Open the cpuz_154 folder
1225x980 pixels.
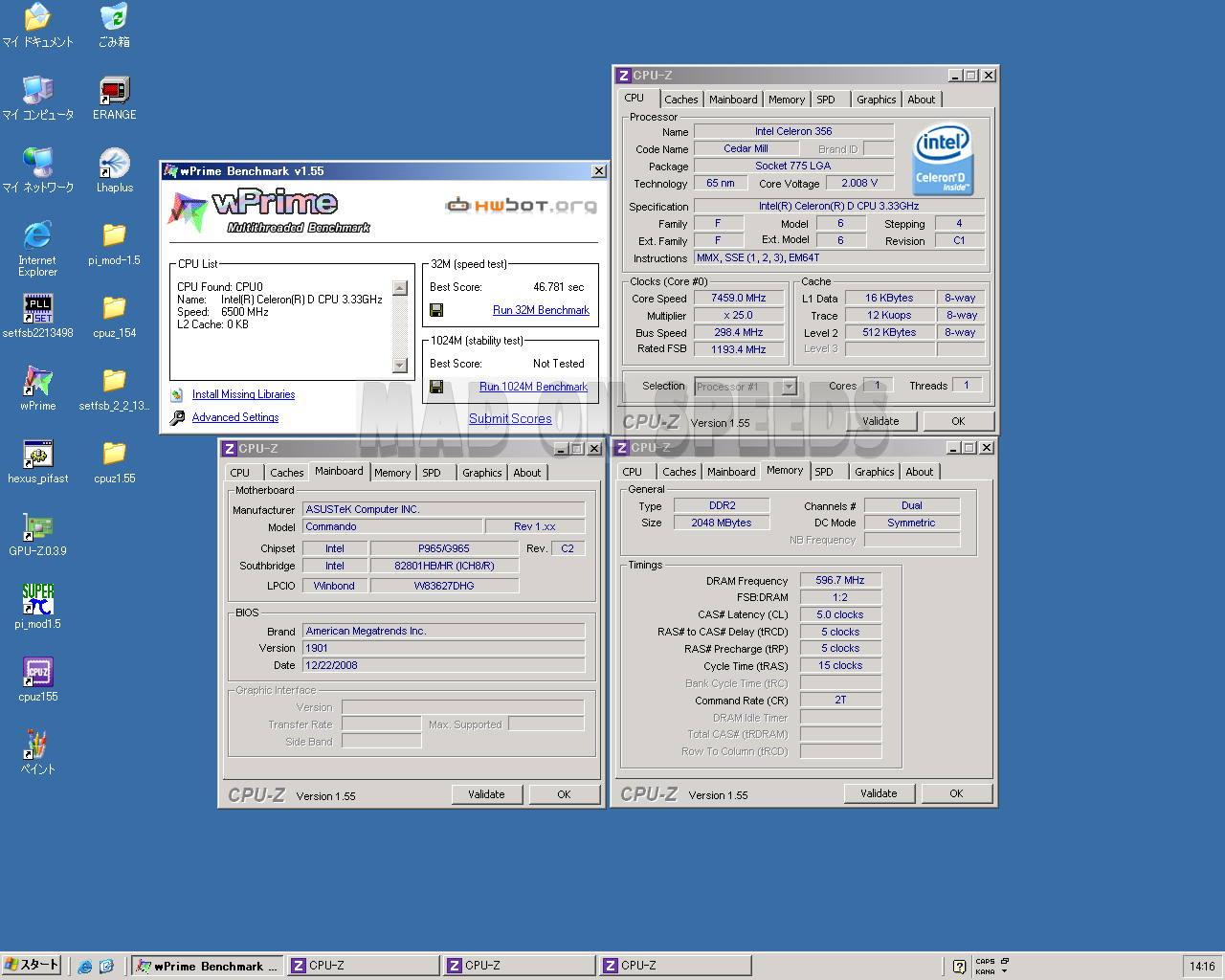coord(114,317)
